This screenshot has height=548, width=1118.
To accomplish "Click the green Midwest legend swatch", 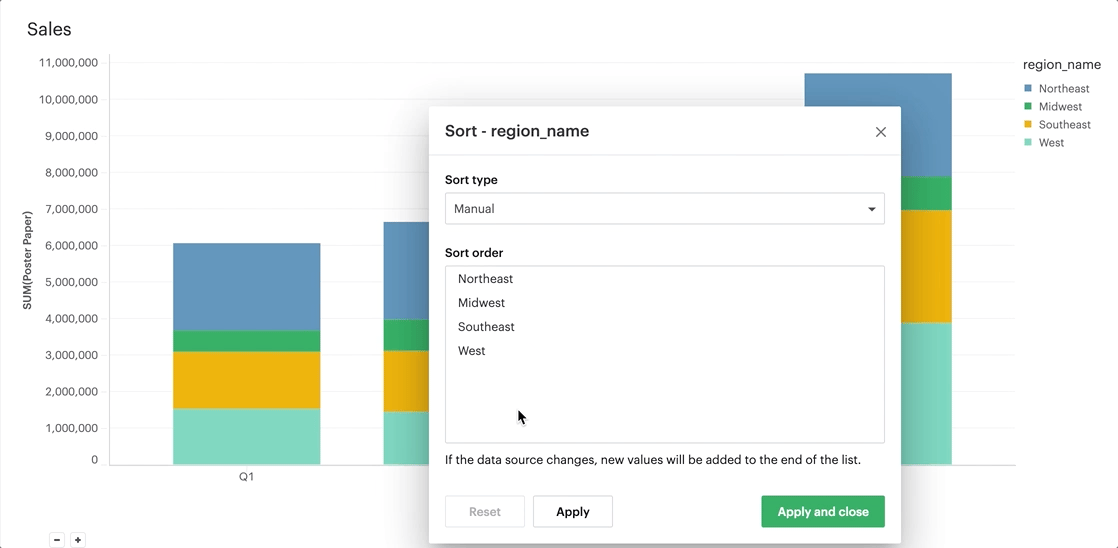I will pyautogui.click(x=1028, y=107).
